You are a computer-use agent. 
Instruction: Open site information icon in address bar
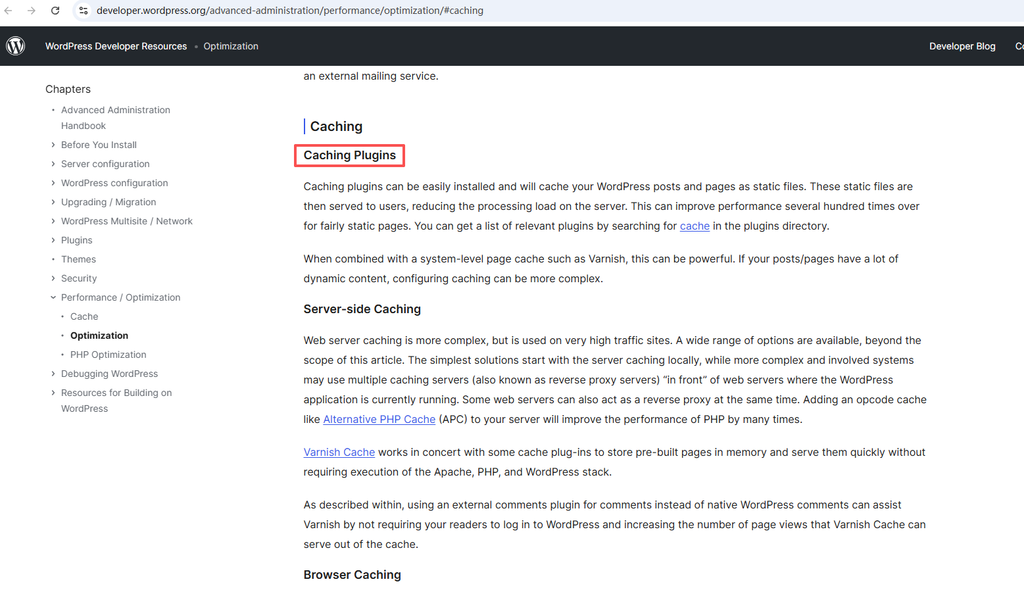(x=83, y=10)
